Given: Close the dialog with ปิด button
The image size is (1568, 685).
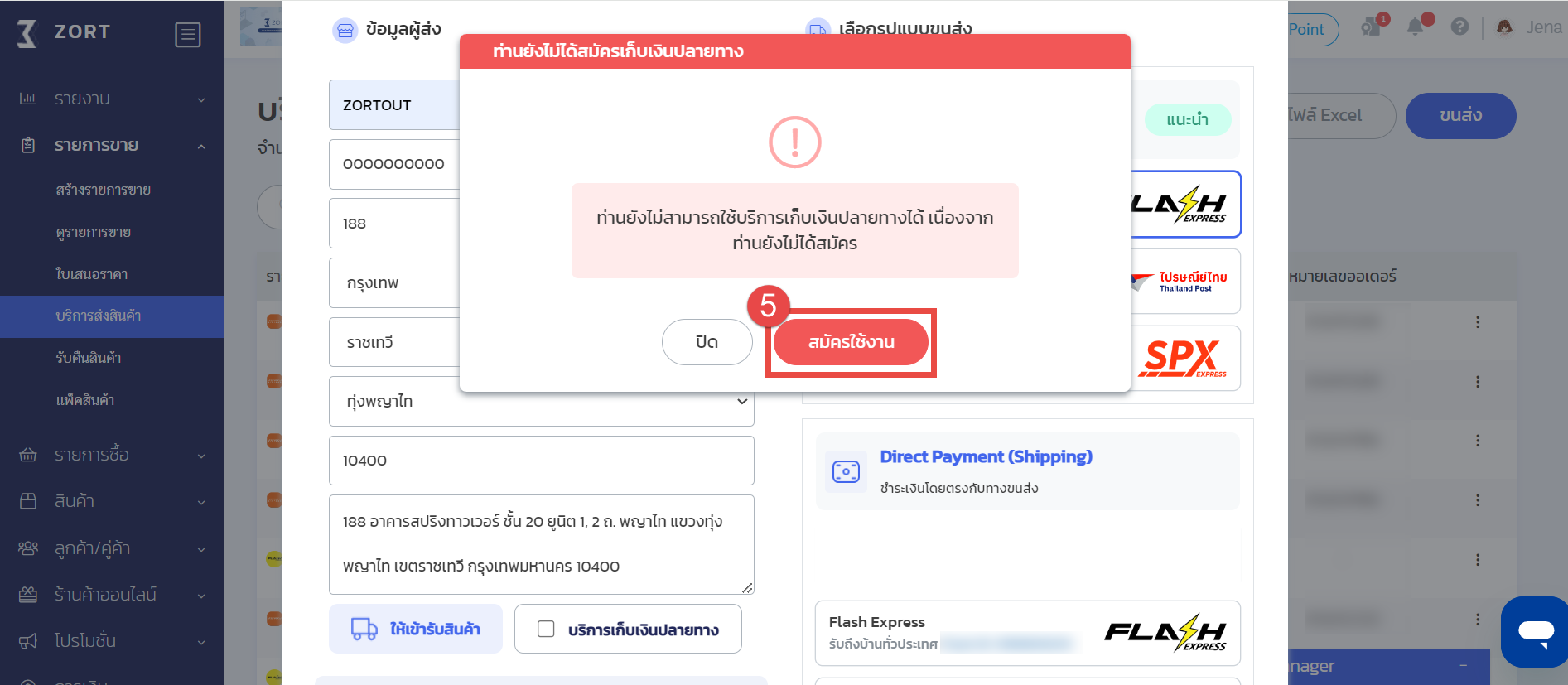Looking at the screenshot, I should [x=707, y=342].
